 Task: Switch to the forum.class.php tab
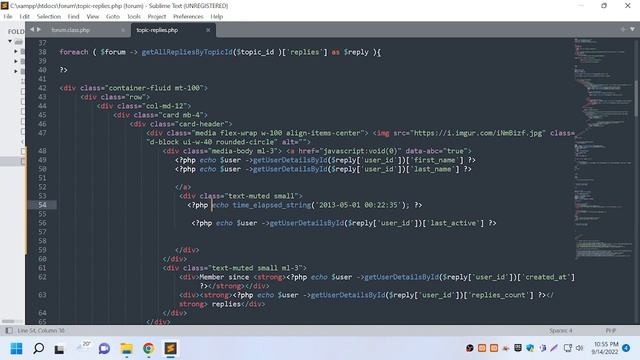tap(71, 30)
